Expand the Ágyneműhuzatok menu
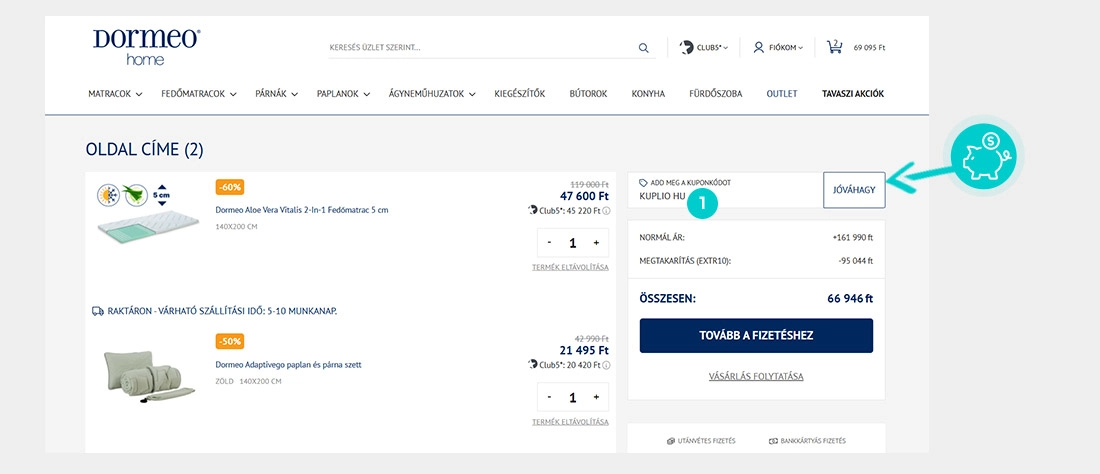The image size is (1100, 474). point(432,93)
